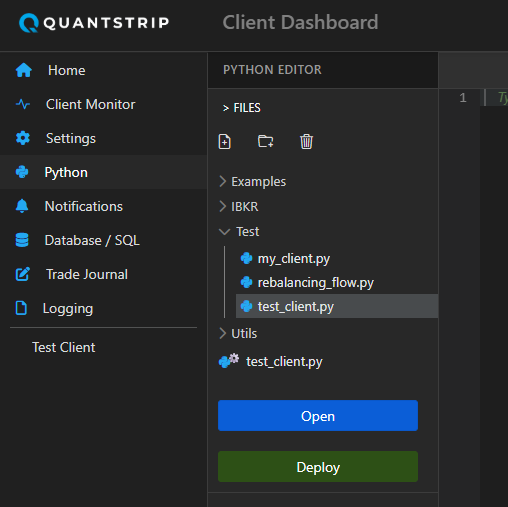Click the Home house icon
This screenshot has width=508, height=507.
coord(24,70)
